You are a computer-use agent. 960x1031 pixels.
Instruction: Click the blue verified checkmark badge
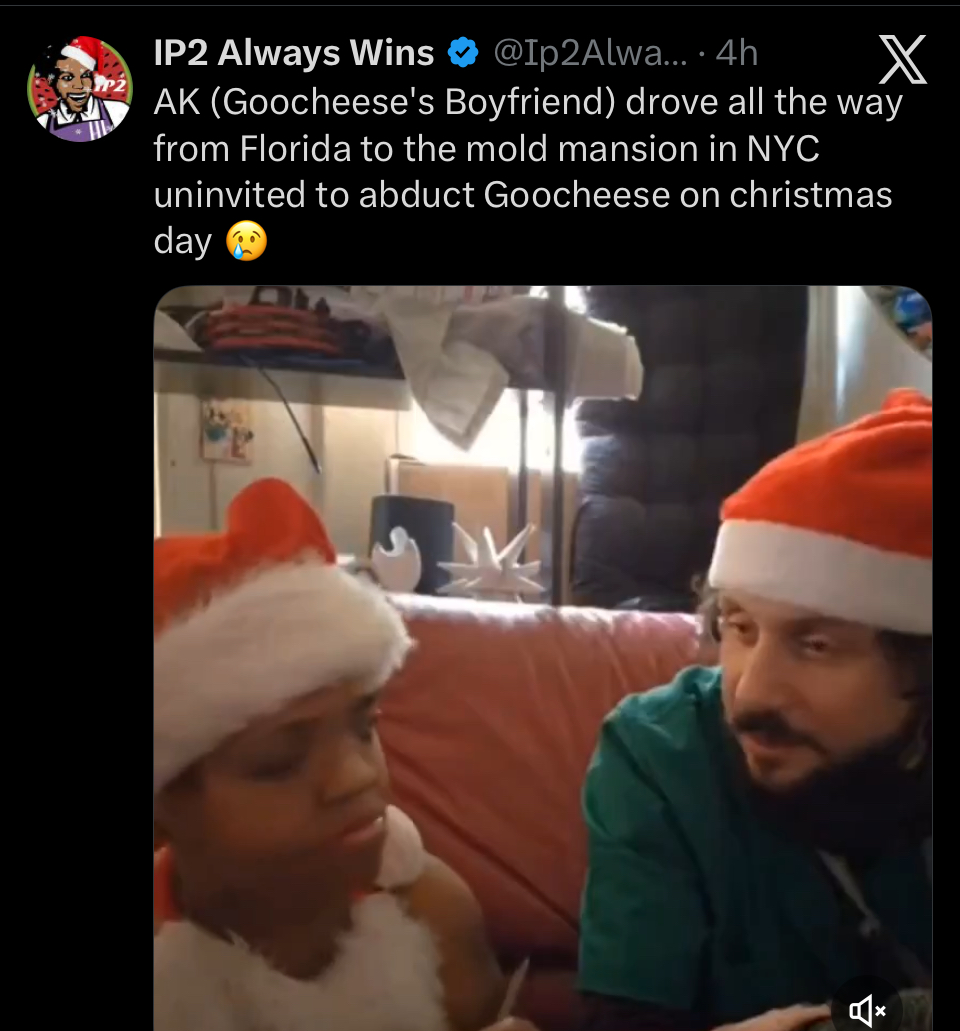pos(463,53)
